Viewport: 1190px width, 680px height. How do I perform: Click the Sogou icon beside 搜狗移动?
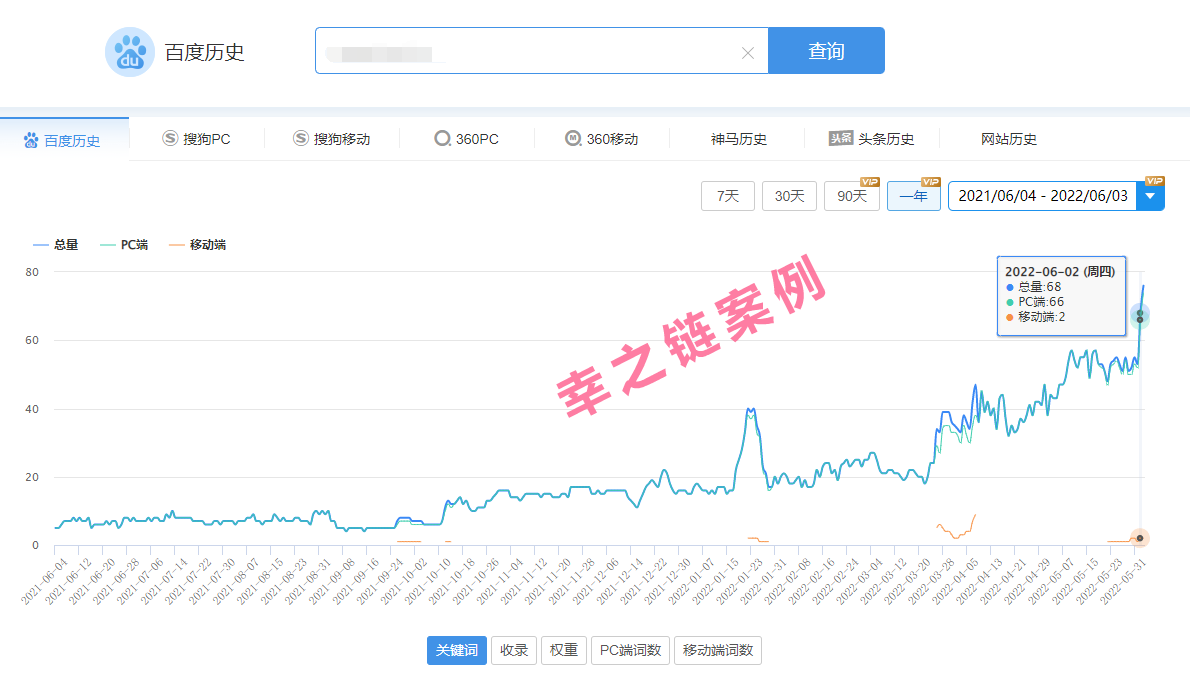click(301, 138)
